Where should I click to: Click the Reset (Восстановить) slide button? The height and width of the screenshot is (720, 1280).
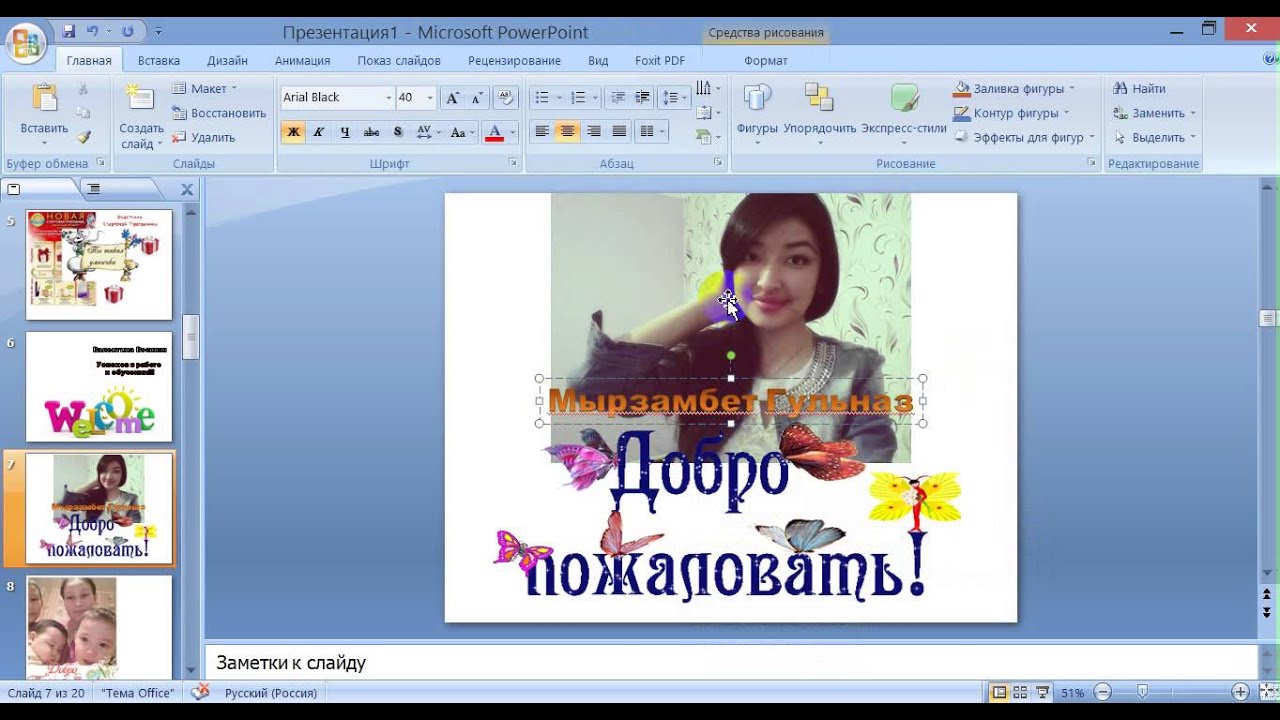click(219, 113)
